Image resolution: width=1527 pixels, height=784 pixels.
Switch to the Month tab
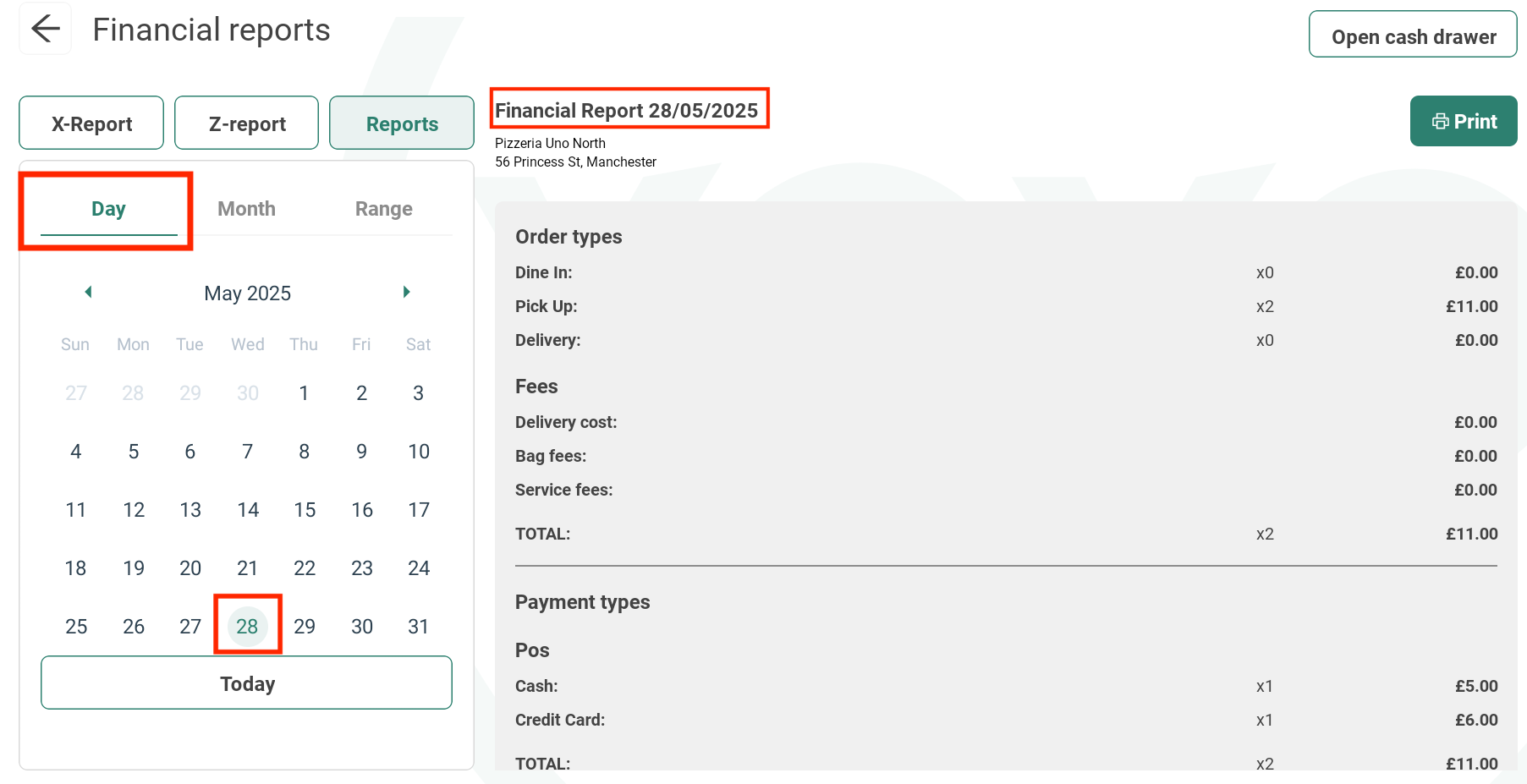pos(246,208)
